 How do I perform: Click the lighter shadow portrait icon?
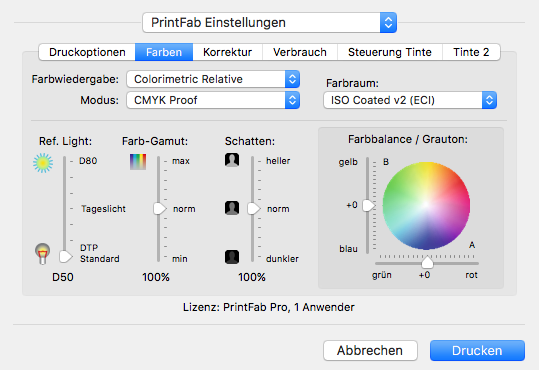coord(232,160)
